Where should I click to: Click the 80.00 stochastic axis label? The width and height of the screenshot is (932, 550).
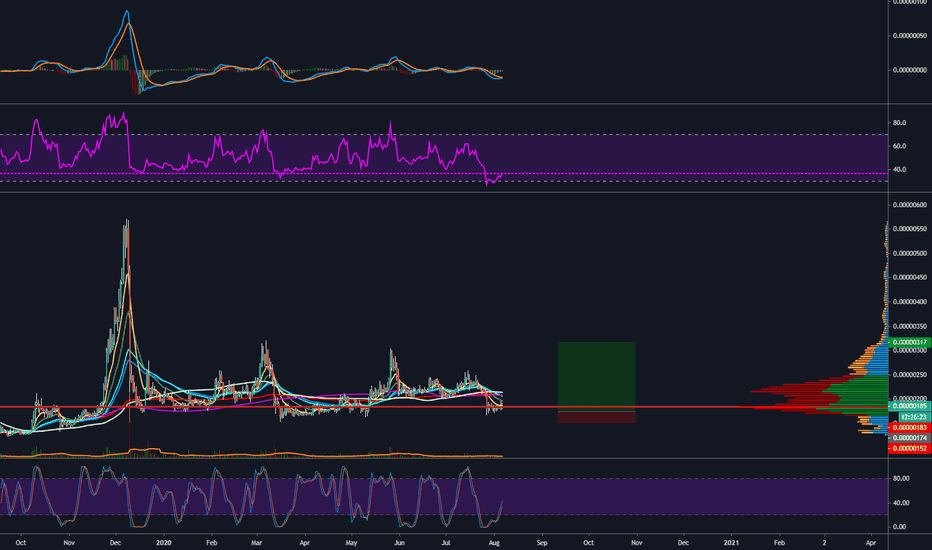(900, 479)
